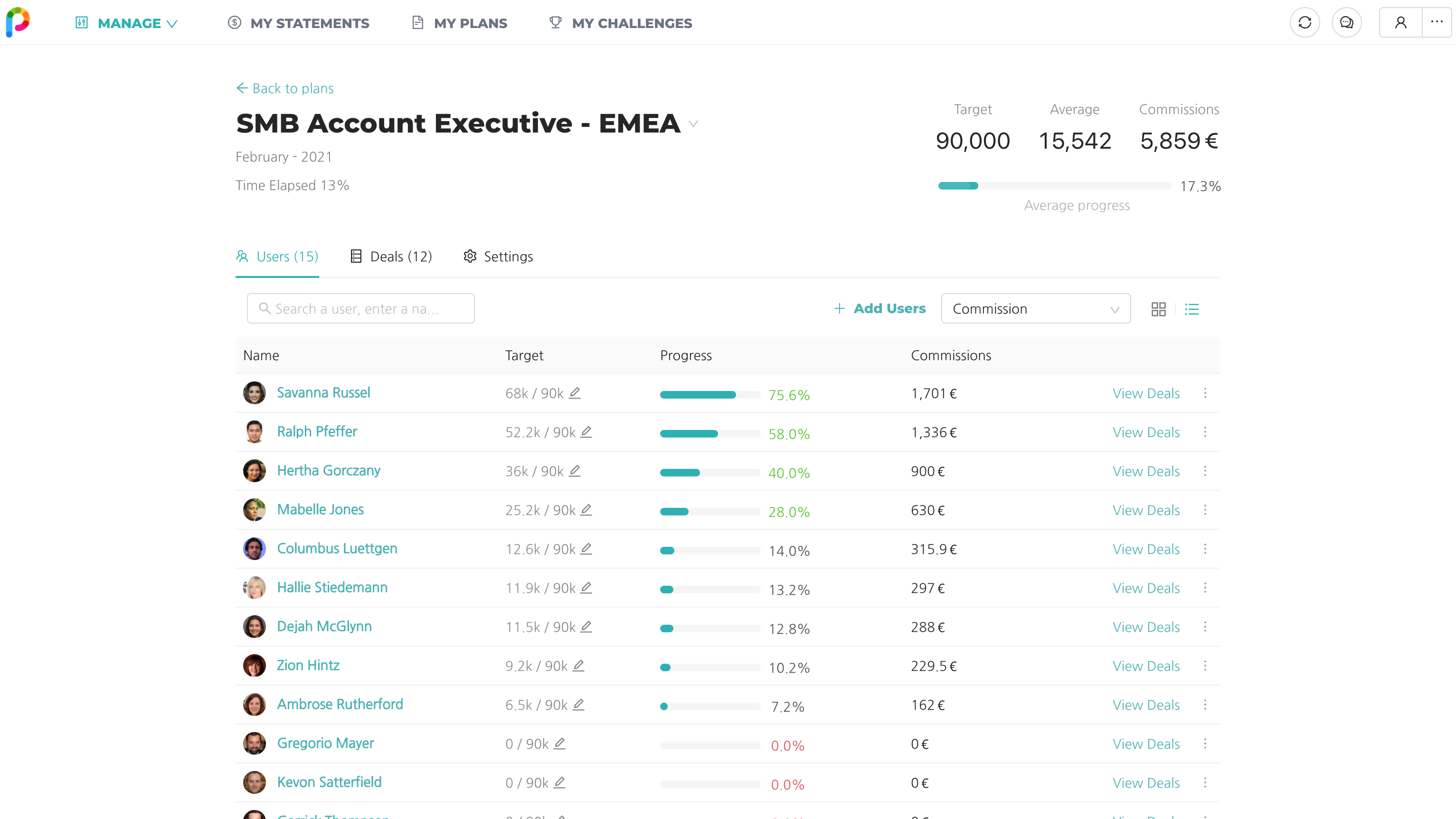
Task: Switch to list view
Action: pyautogui.click(x=1191, y=309)
